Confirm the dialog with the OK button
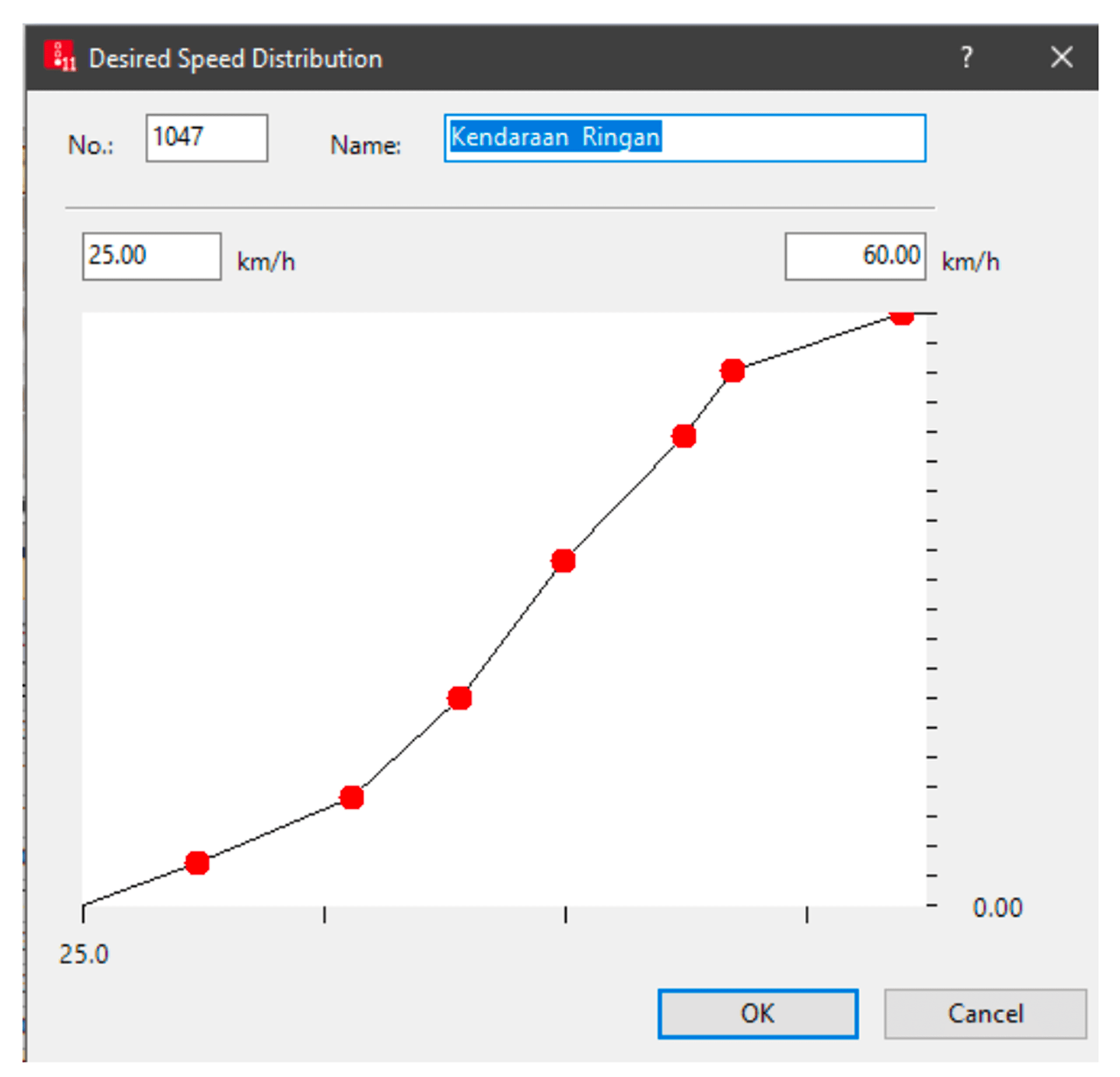Viewport: 1120px width, 1077px height. coord(757,1013)
